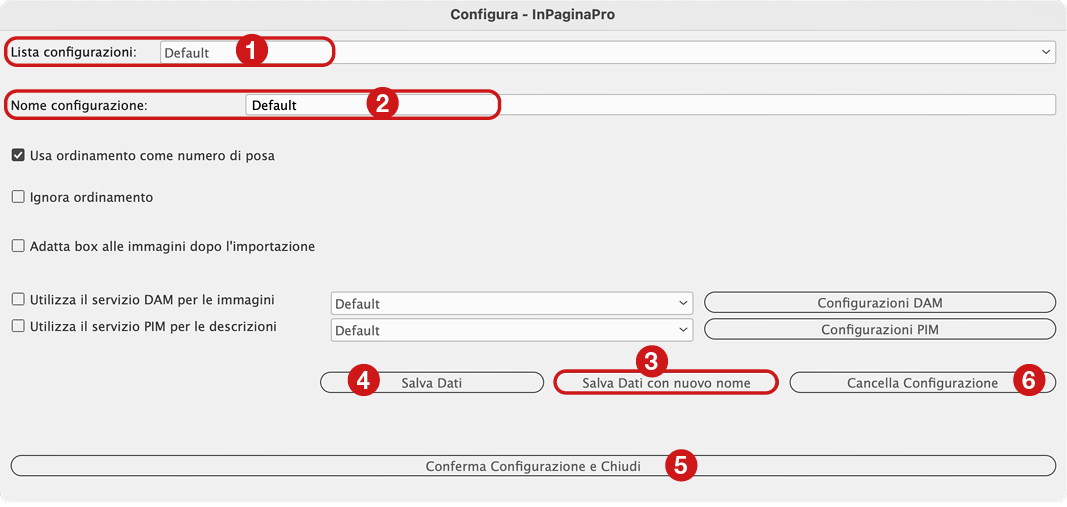Click the red numbered marker 6
Image resolution: width=1067 pixels, height=507 pixels.
(x=1028, y=381)
